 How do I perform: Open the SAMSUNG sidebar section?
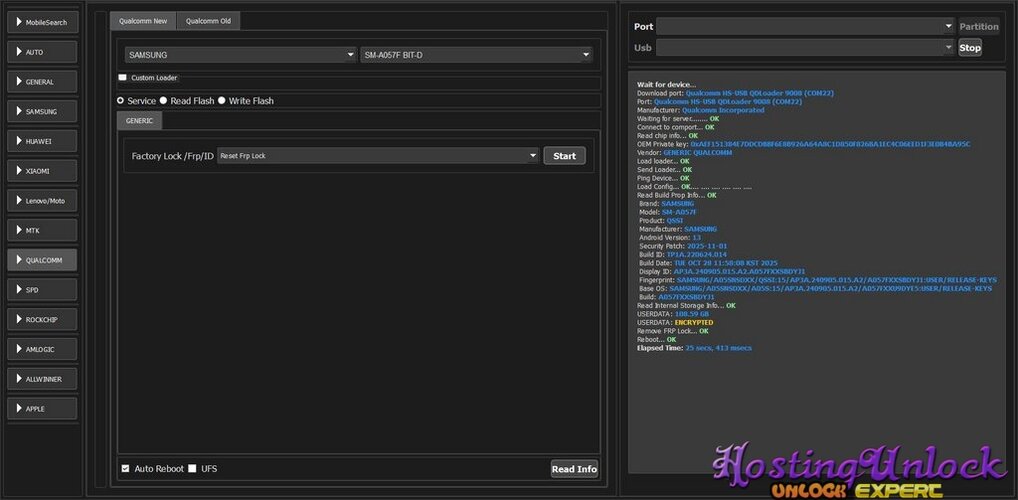pyautogui.click(x=42, y=112)
